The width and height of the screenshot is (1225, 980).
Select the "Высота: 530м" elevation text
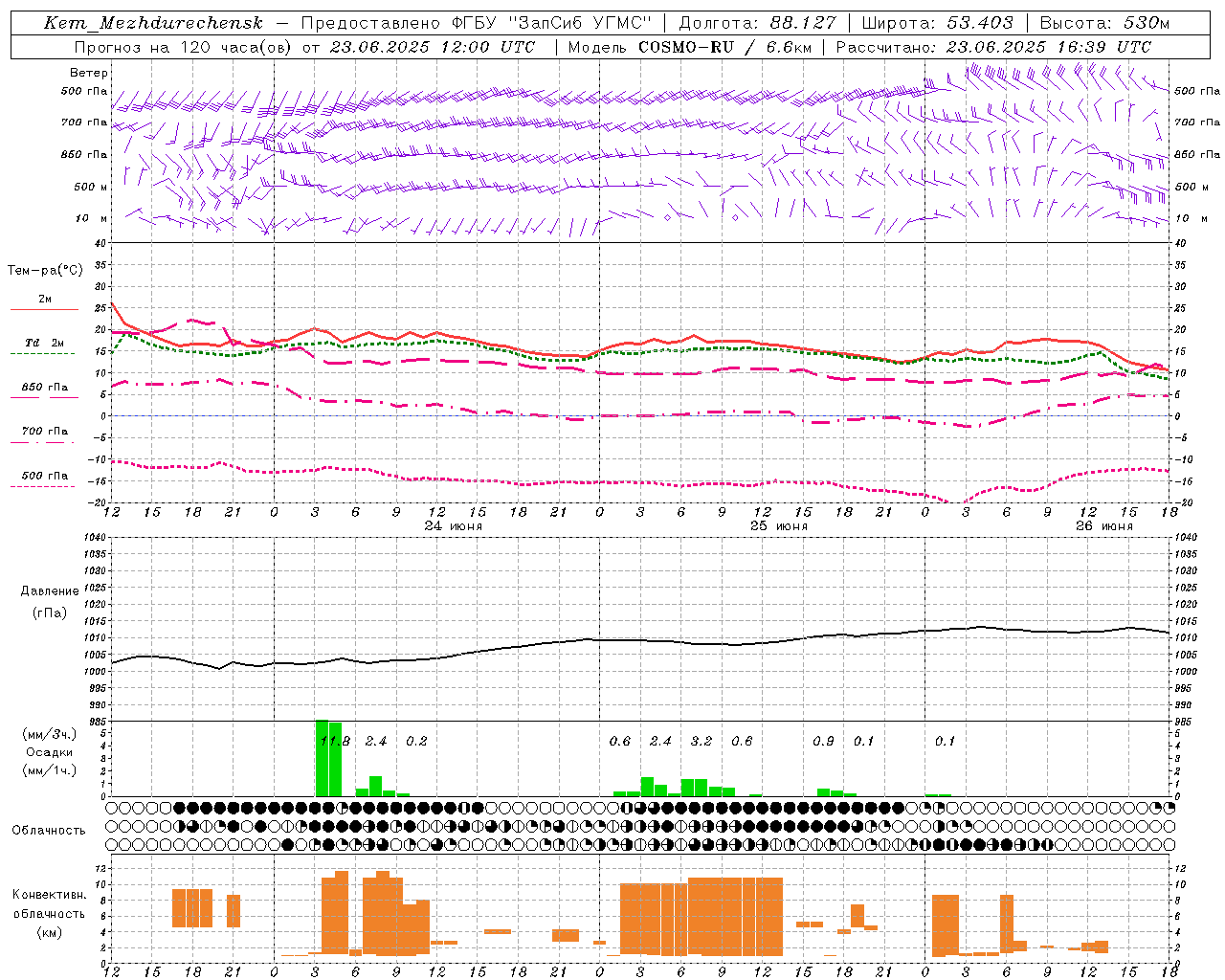[1104, 23]
